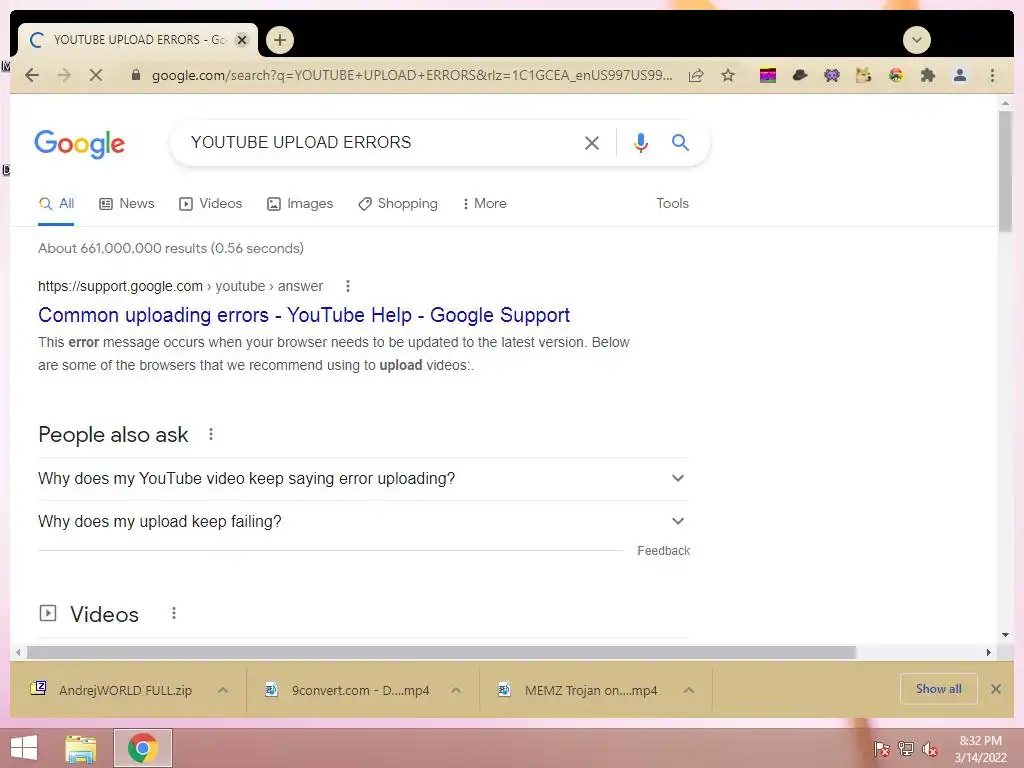The width and height of the screenshot is (1024, 768).
Task: Bookmark this page with star
Action: pos(728,75)
